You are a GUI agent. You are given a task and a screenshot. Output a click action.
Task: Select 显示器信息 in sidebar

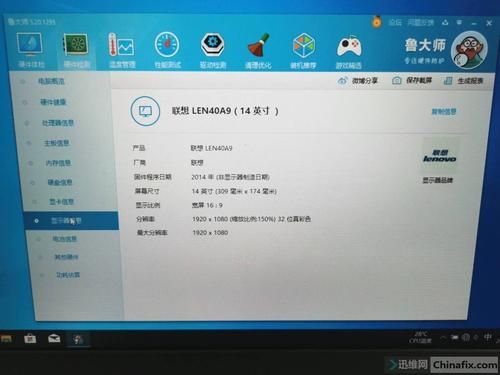tap(71, 221)
